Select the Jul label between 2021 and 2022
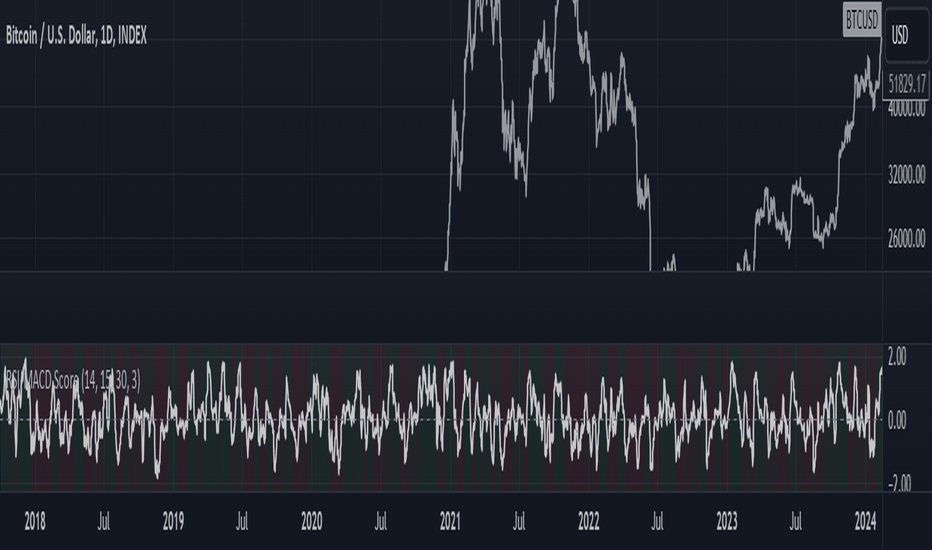 click(x=518, y=522)
